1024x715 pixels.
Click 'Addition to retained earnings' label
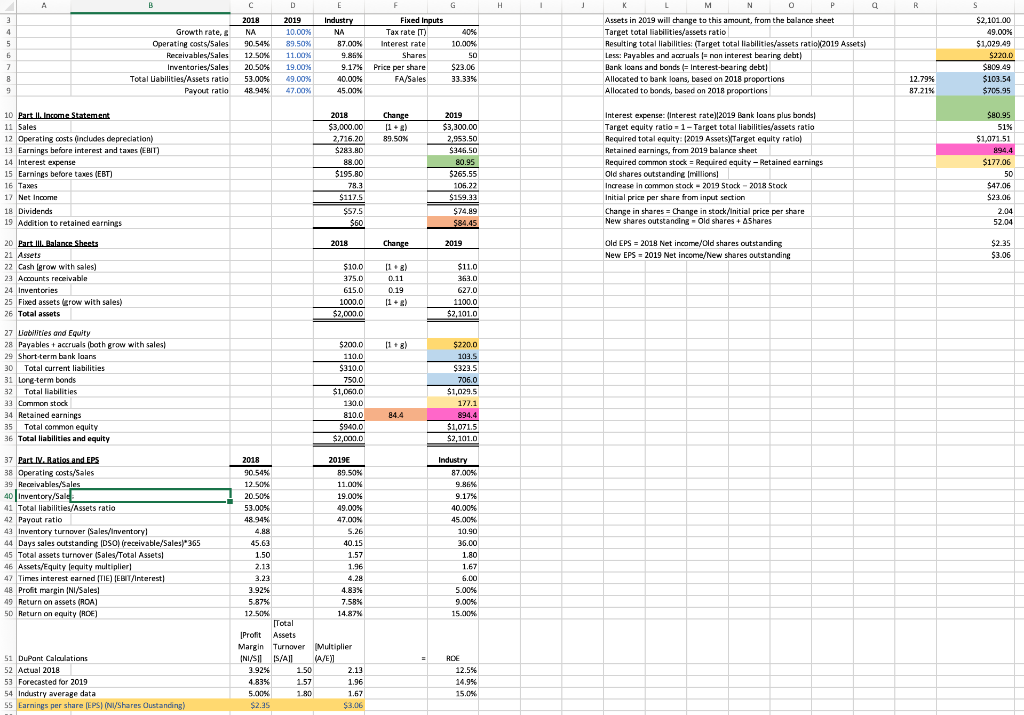click(x=70, y=223)
